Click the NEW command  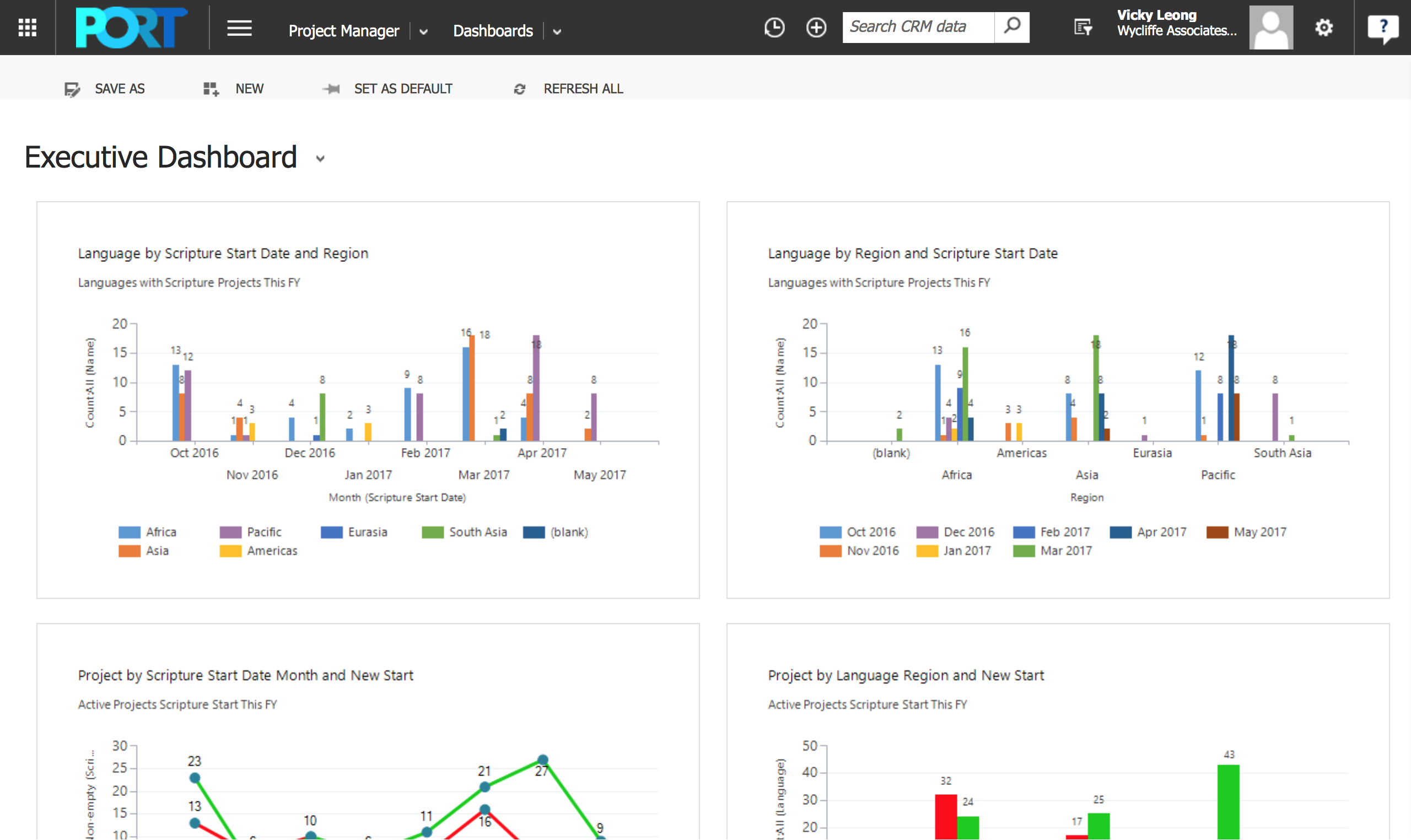[250, 89]
